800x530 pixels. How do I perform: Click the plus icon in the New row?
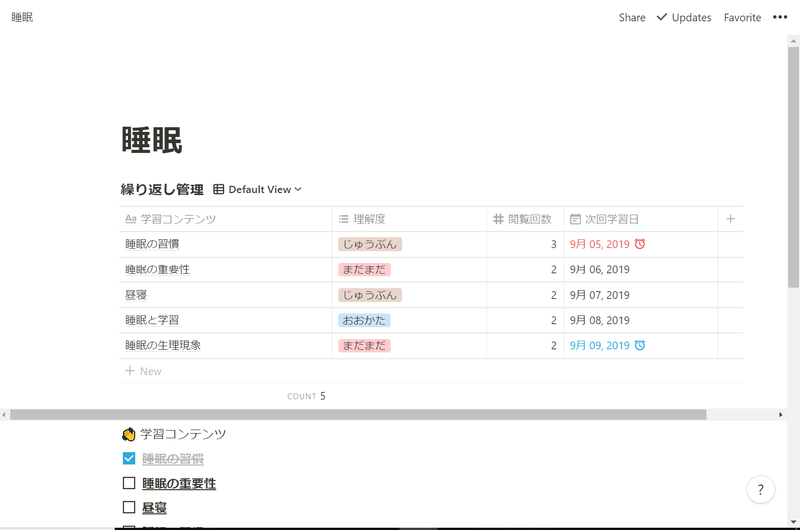click(130, 371)
